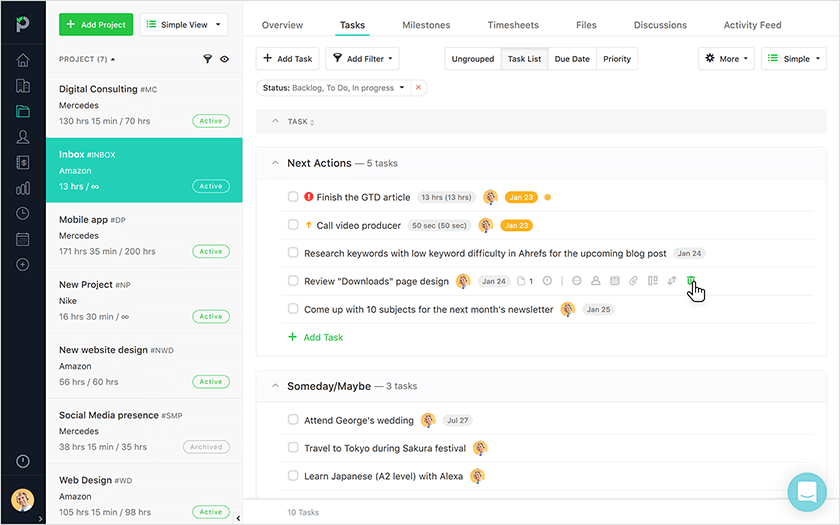Click the green Add Project button
Screen dimensions: 840x525
[96, 25]
